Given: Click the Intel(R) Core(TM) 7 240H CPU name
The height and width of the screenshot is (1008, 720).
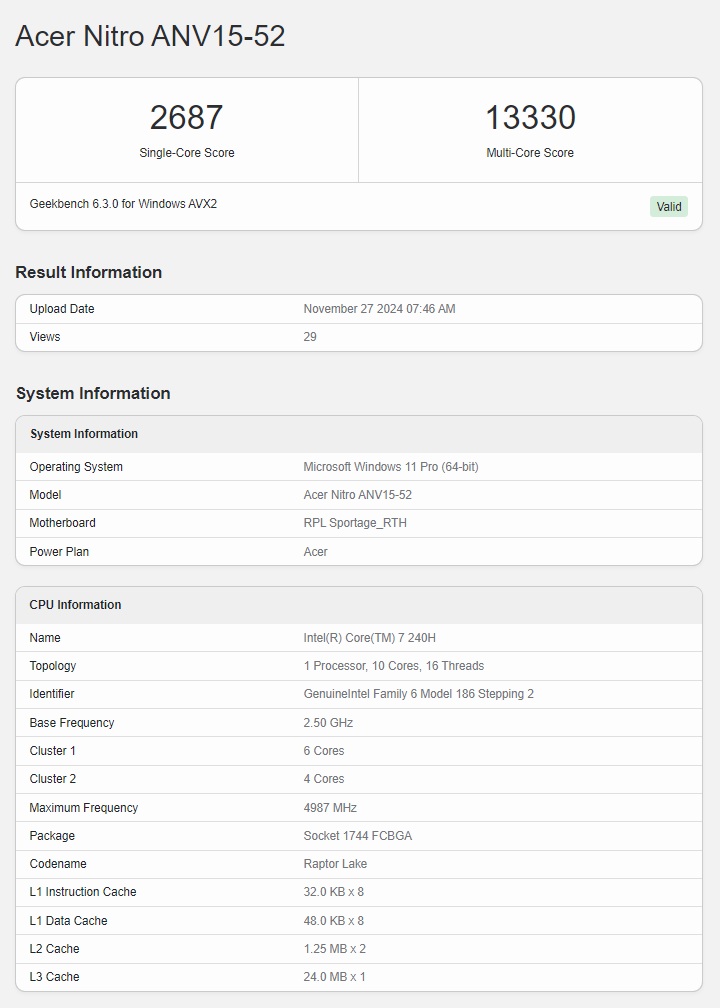Looking at the screenshot, I should coord(369,638).
